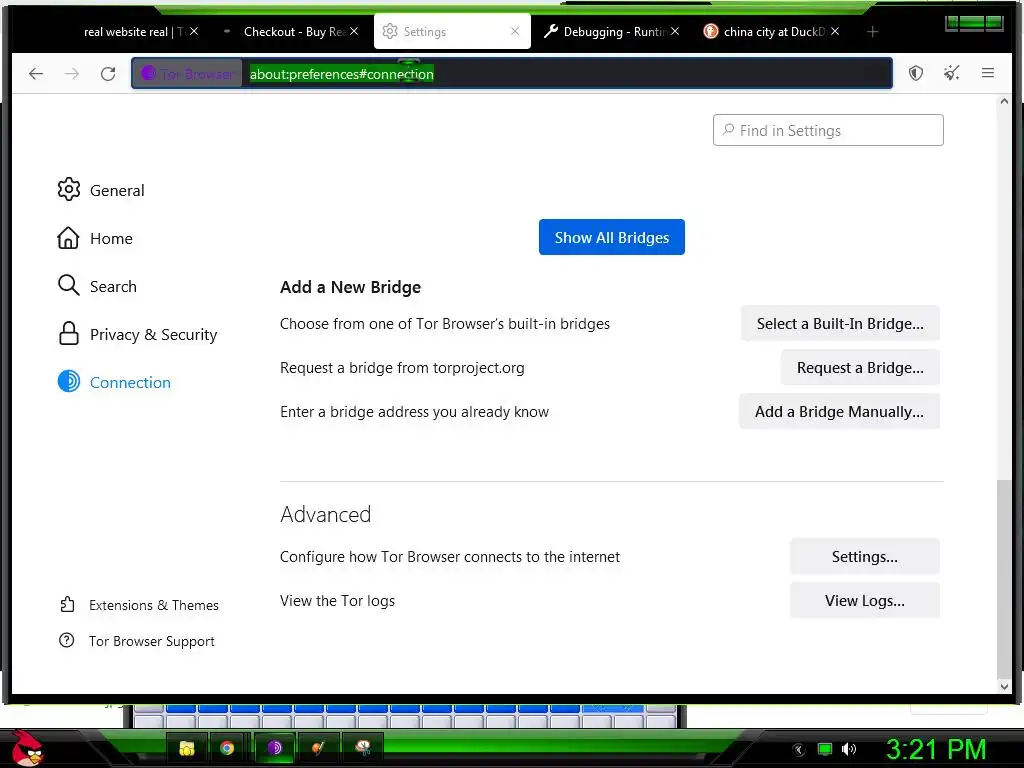This screenshot has width=1024, height=768.
Task: Click the Connection onion icon
Action: point(69,381)
